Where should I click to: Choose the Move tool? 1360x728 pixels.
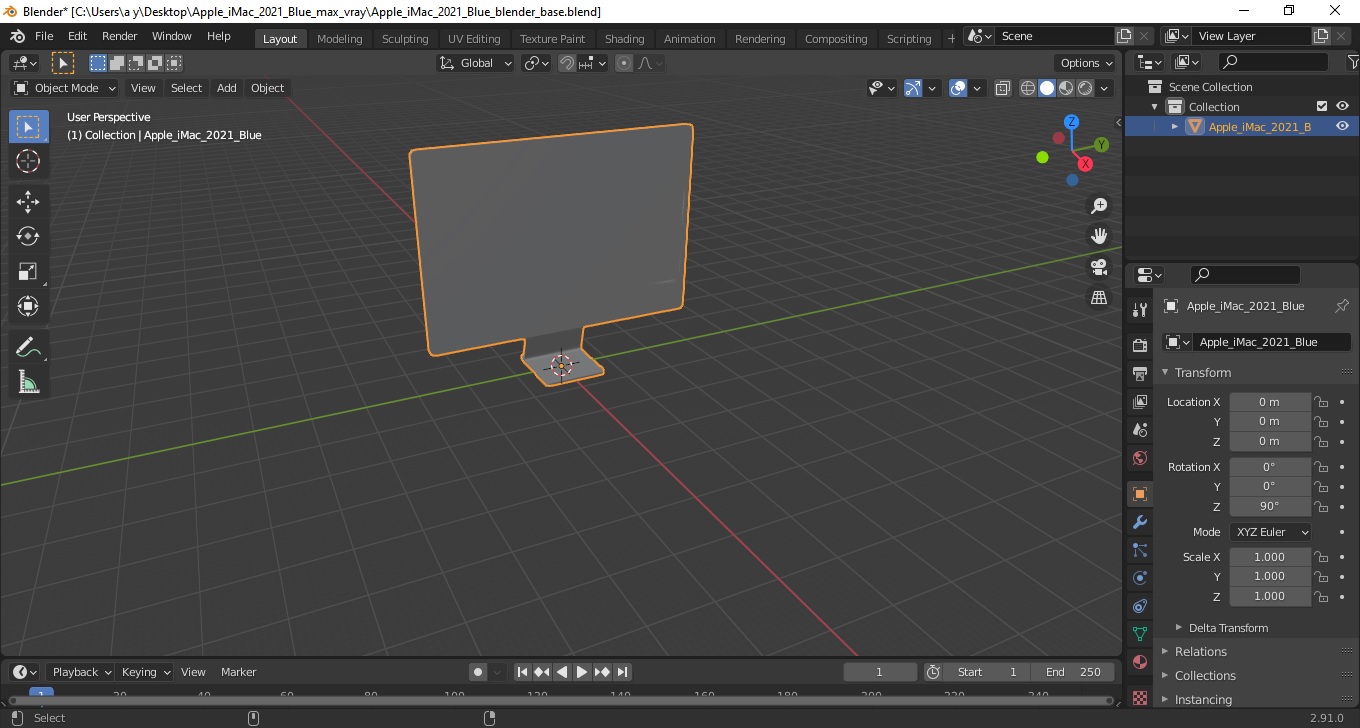click(28, 202)
